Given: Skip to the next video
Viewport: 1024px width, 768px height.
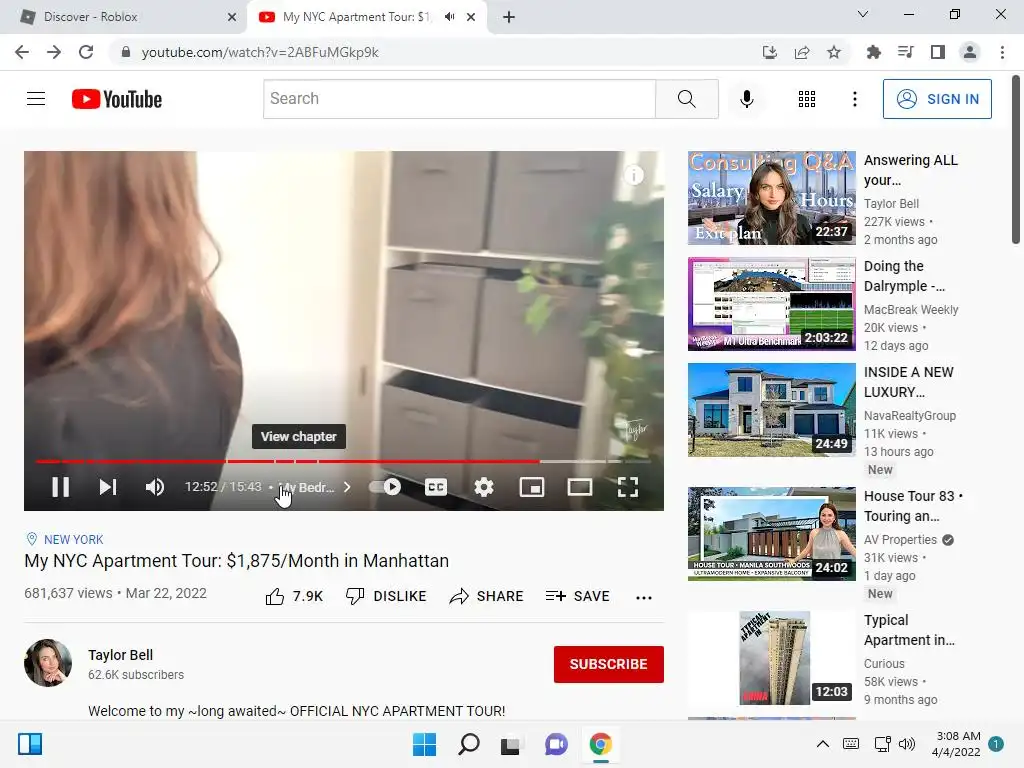Looking at the screenshot, I should (x=108, y=487).
